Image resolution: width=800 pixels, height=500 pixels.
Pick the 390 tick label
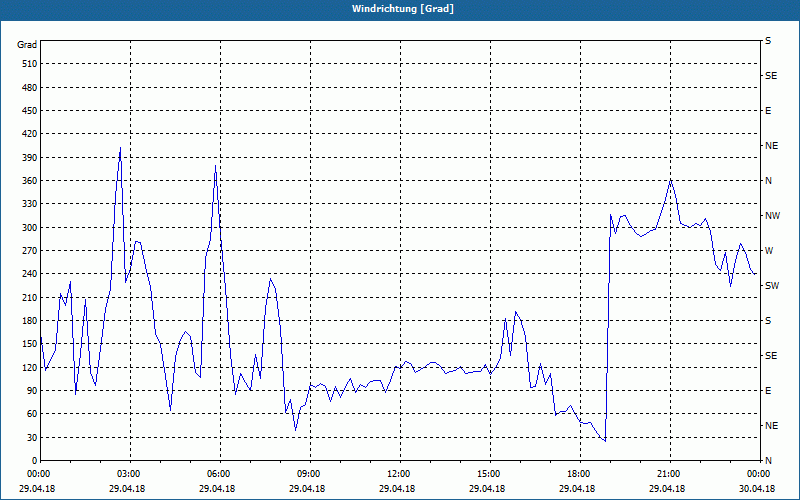pyautogui.click(x=30, y=157)
